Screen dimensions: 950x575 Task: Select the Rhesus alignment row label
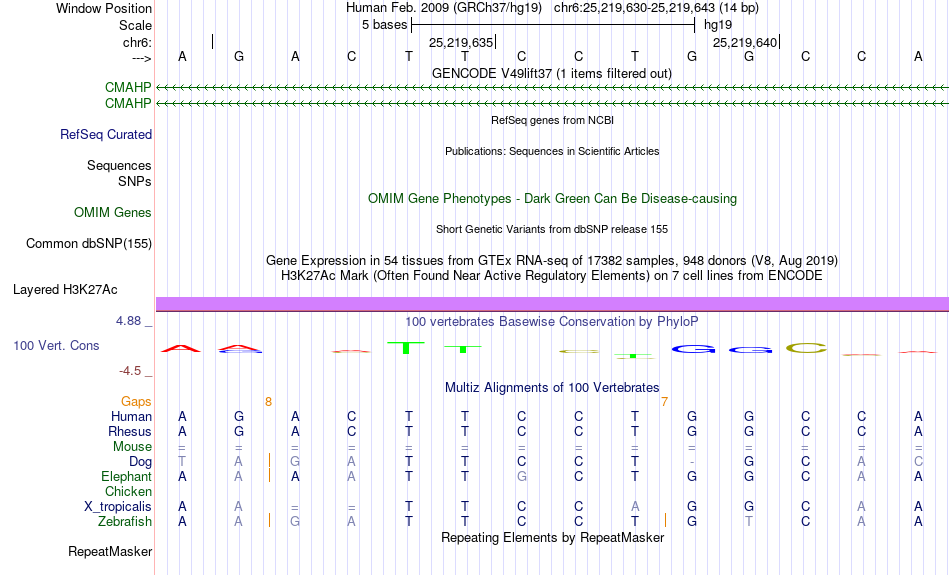point(130,431)
